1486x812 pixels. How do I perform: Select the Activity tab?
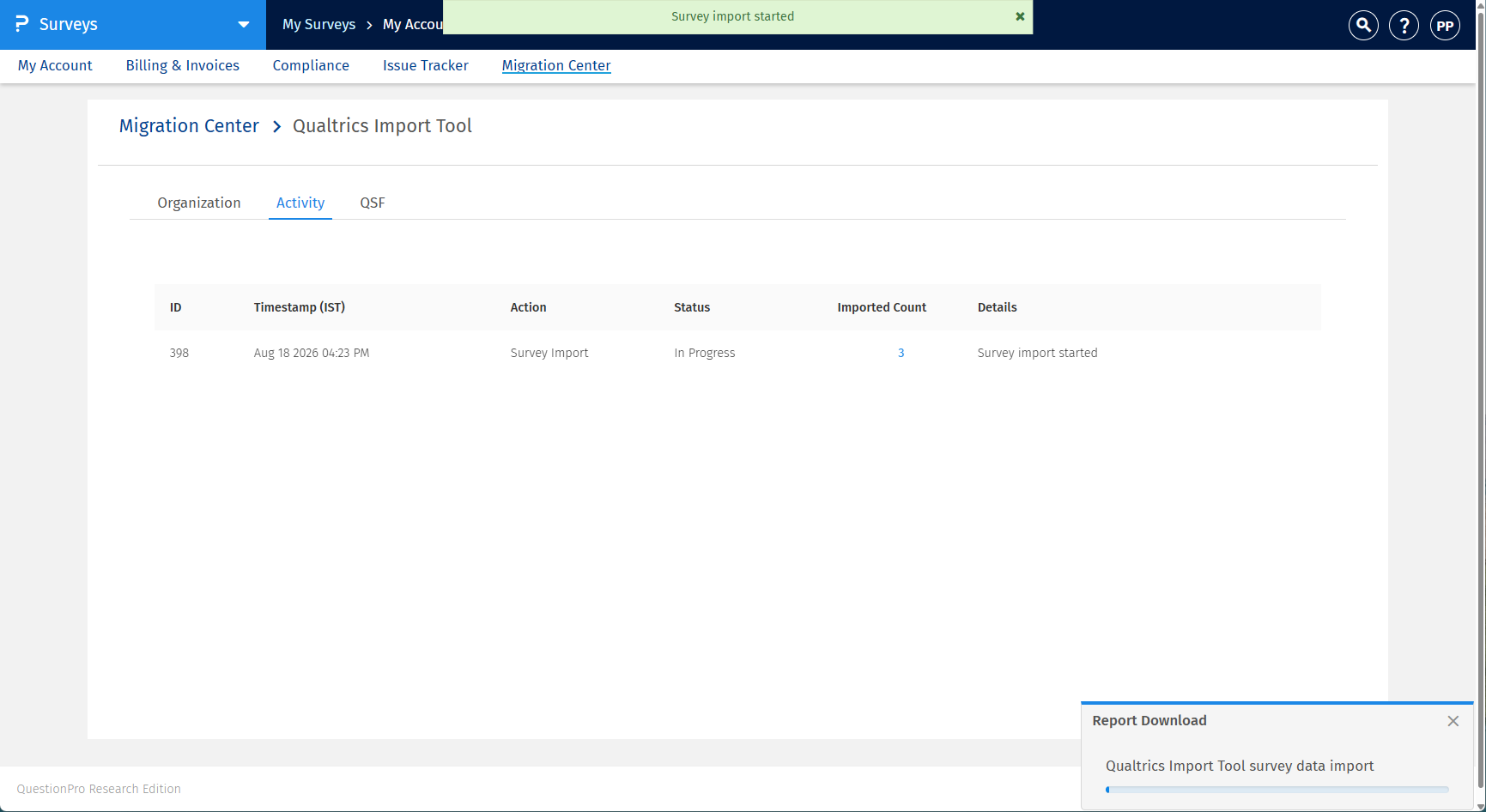(x=300, y=203)
